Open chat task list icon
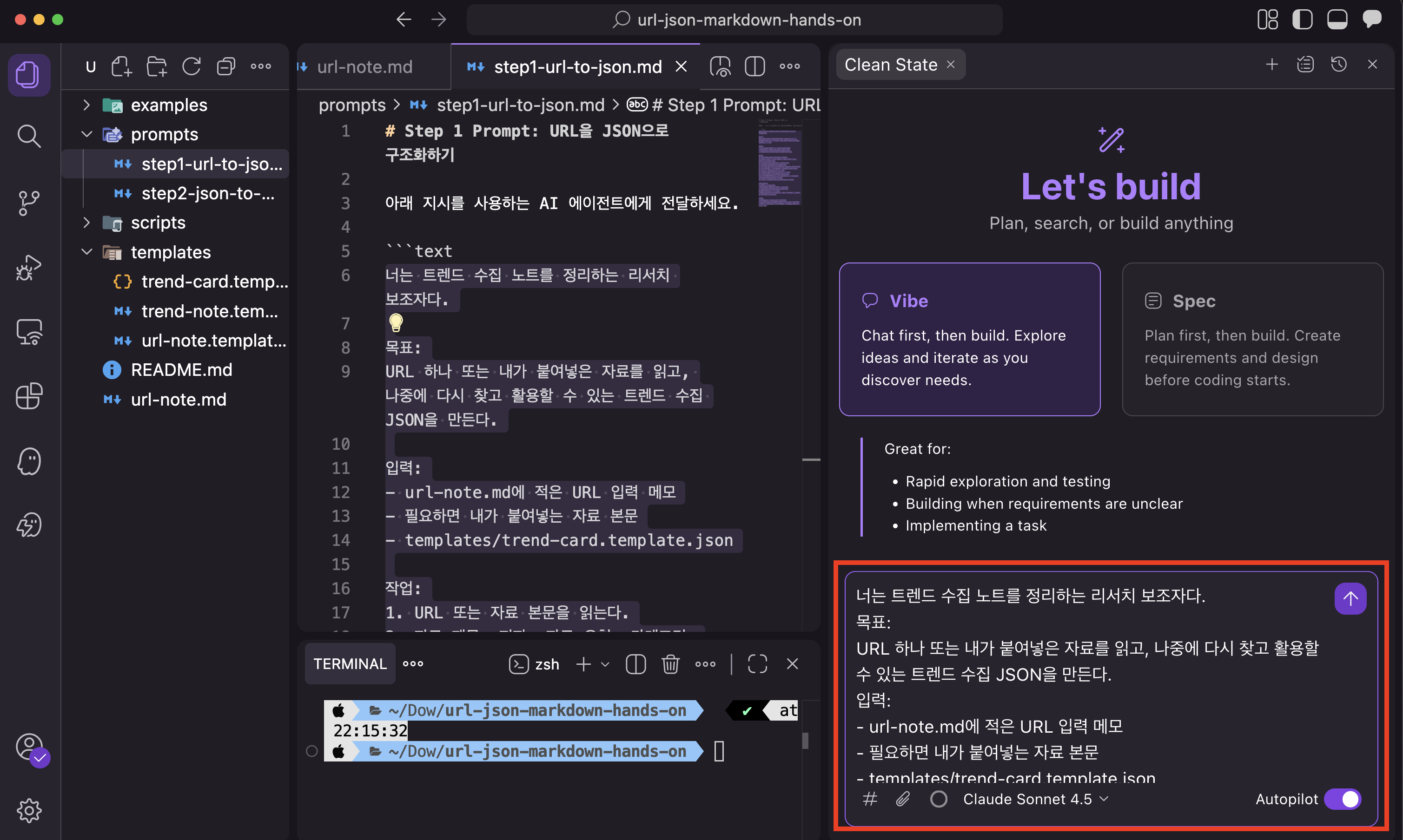This screenshot has width=1403, height=840. (x=1305, y=65)
